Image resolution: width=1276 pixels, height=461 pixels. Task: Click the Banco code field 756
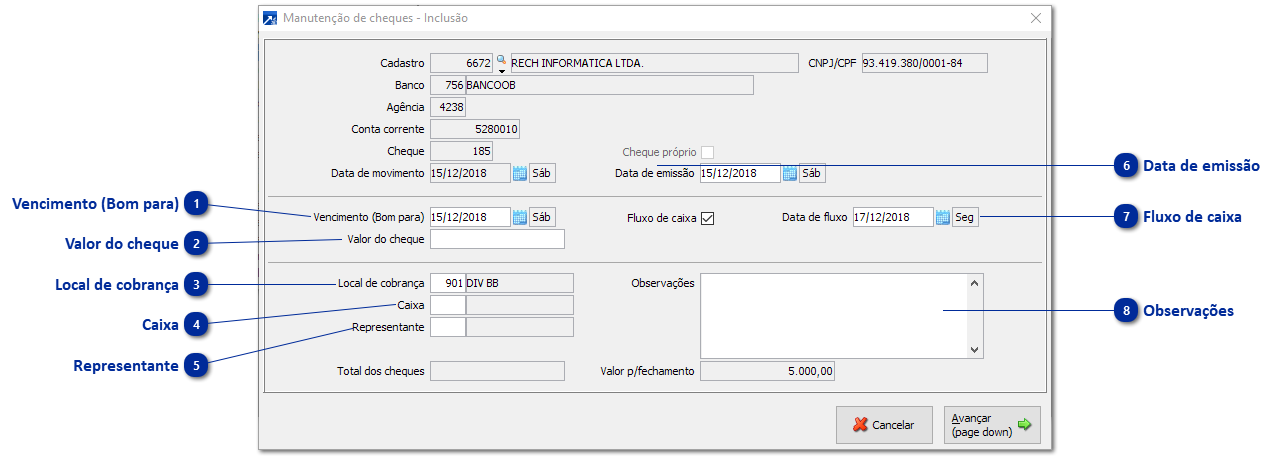click(x=447, y=85)
